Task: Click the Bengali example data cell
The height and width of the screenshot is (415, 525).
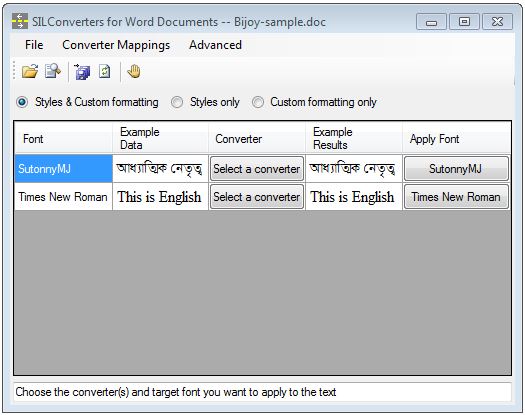Action: tap(160, 168)
